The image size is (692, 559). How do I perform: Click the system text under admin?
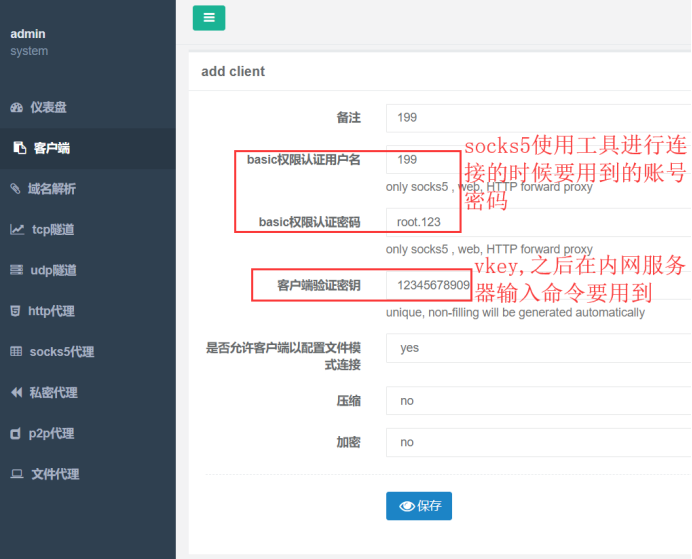(x=29, y=51)
